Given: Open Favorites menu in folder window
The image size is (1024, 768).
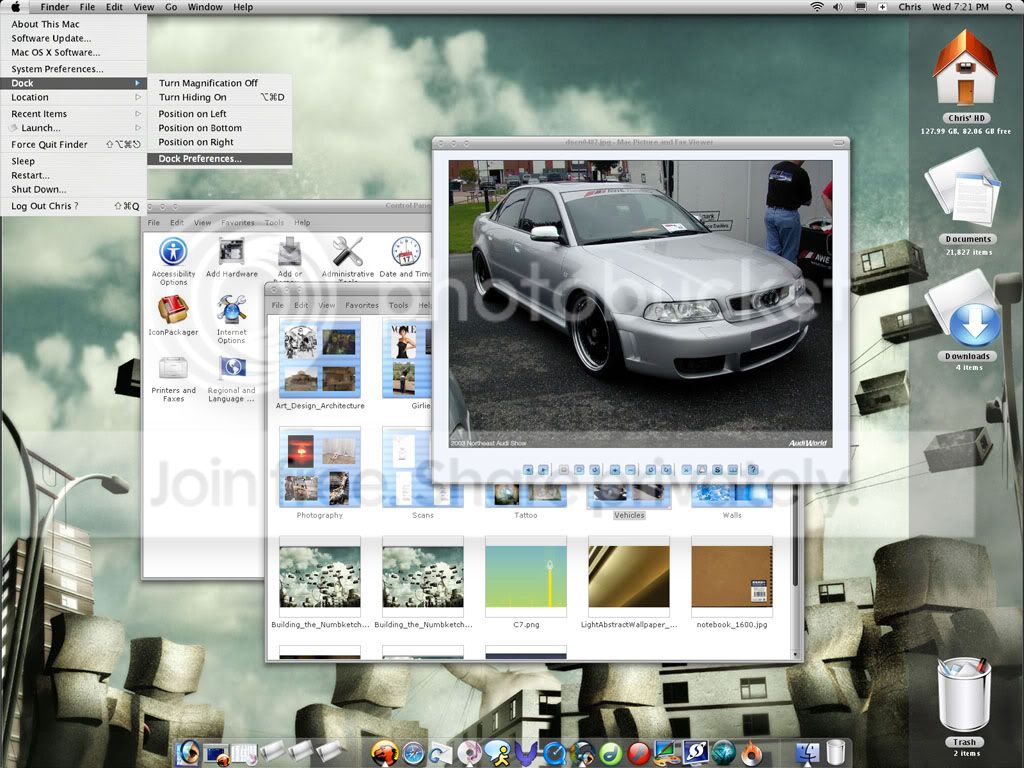Looking at the screenshot, I should pos(362,305).
